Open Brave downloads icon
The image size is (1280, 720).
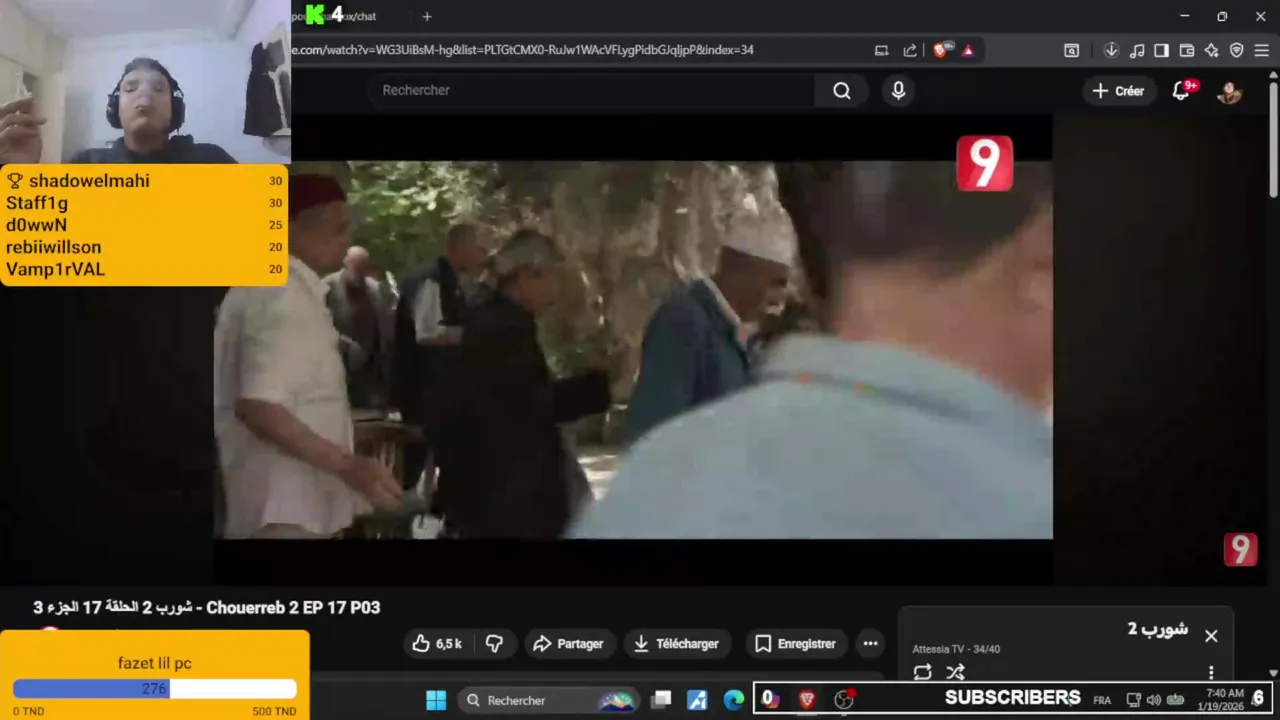coord(1111,50)
